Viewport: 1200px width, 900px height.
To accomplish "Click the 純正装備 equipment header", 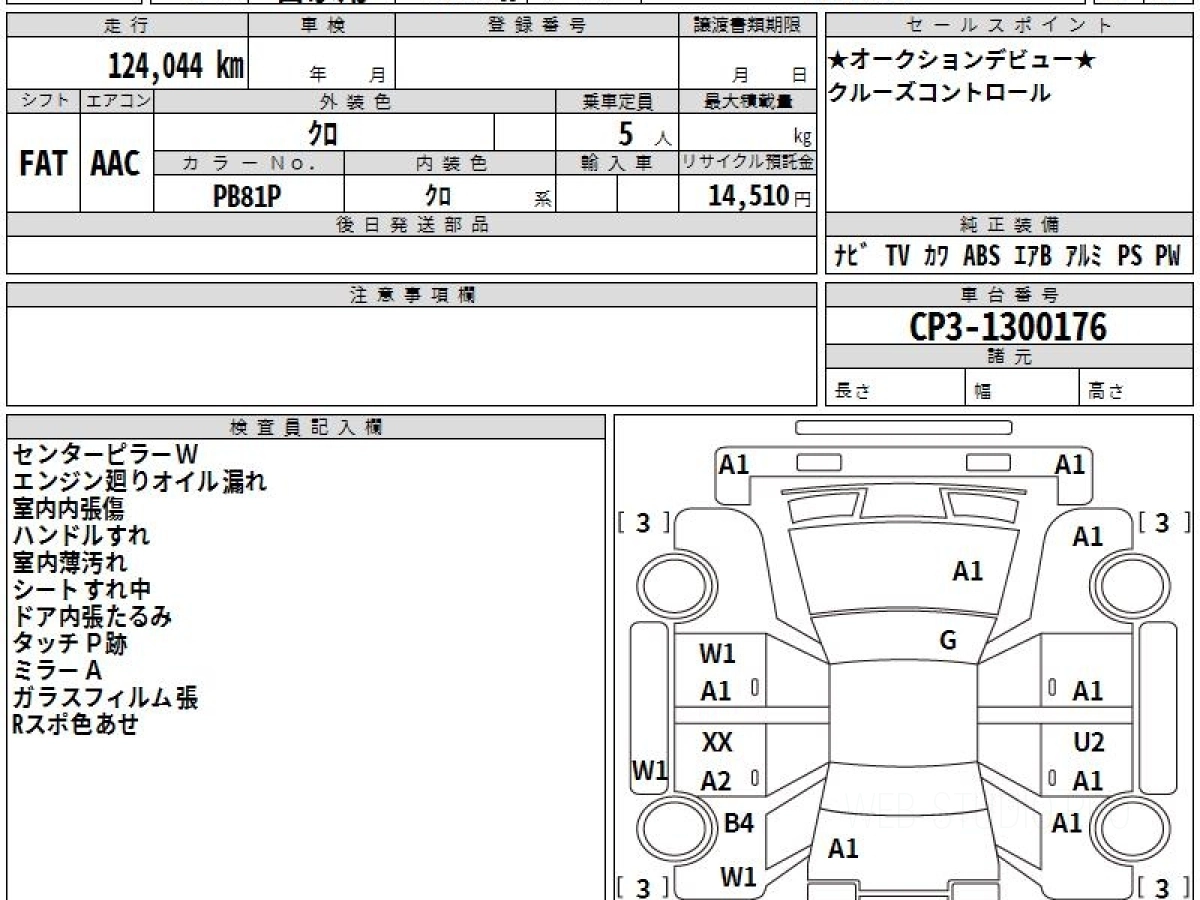I will coord(1010,225).
